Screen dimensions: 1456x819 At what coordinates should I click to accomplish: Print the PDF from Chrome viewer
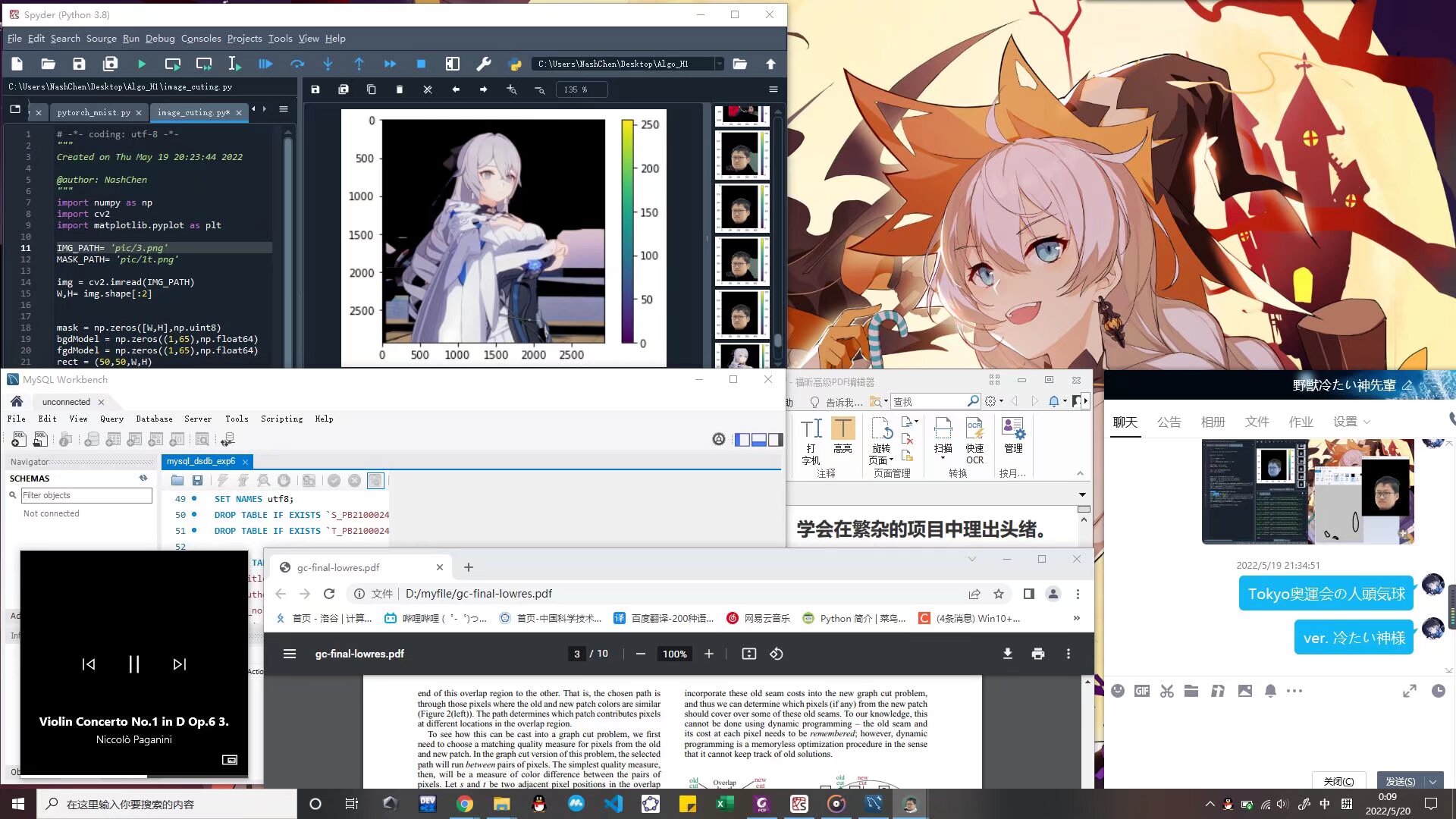(x=1038, y=654)
